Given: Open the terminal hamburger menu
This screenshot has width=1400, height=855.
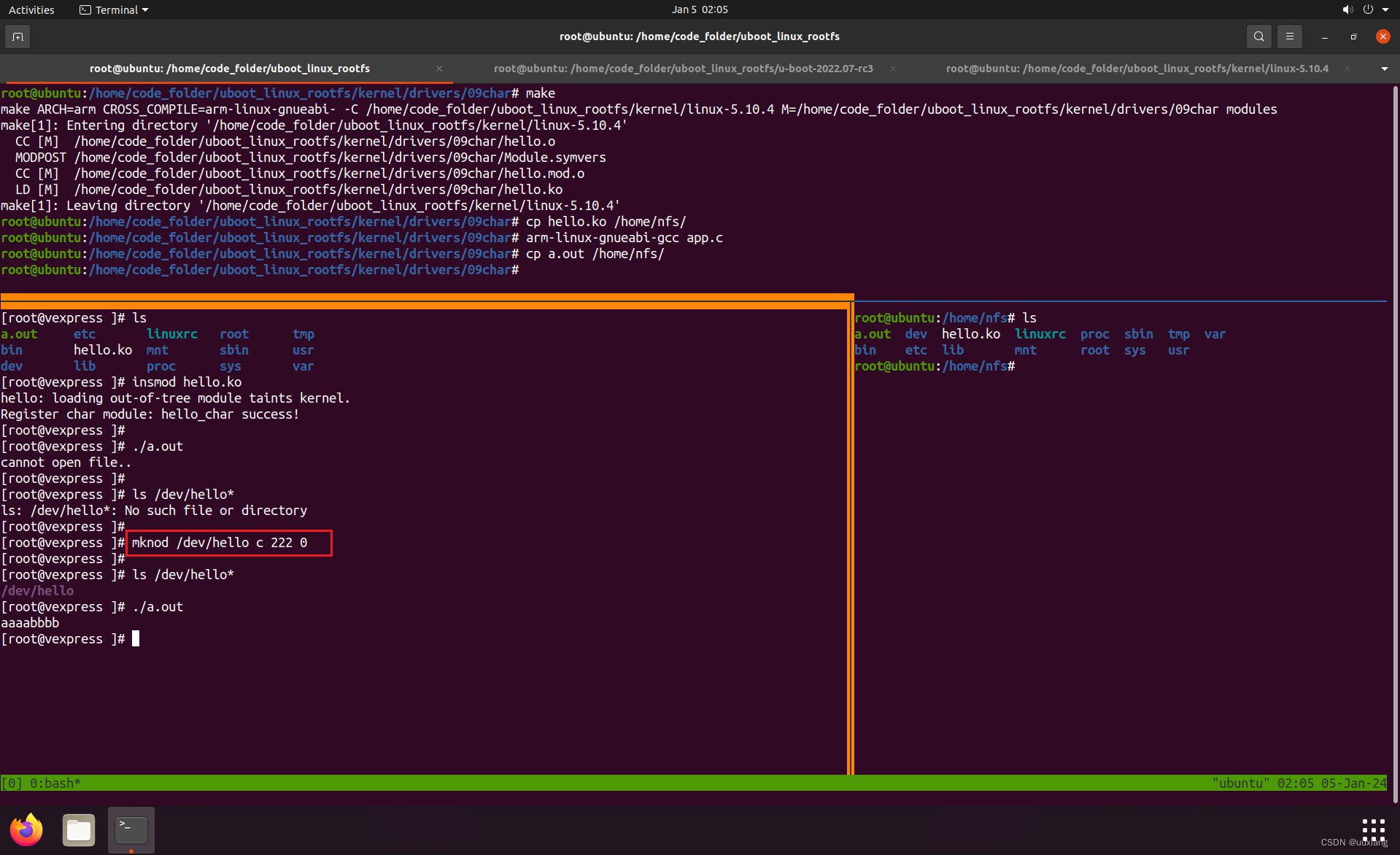Looking at the screenshot, I should (x=1289, y=36).
